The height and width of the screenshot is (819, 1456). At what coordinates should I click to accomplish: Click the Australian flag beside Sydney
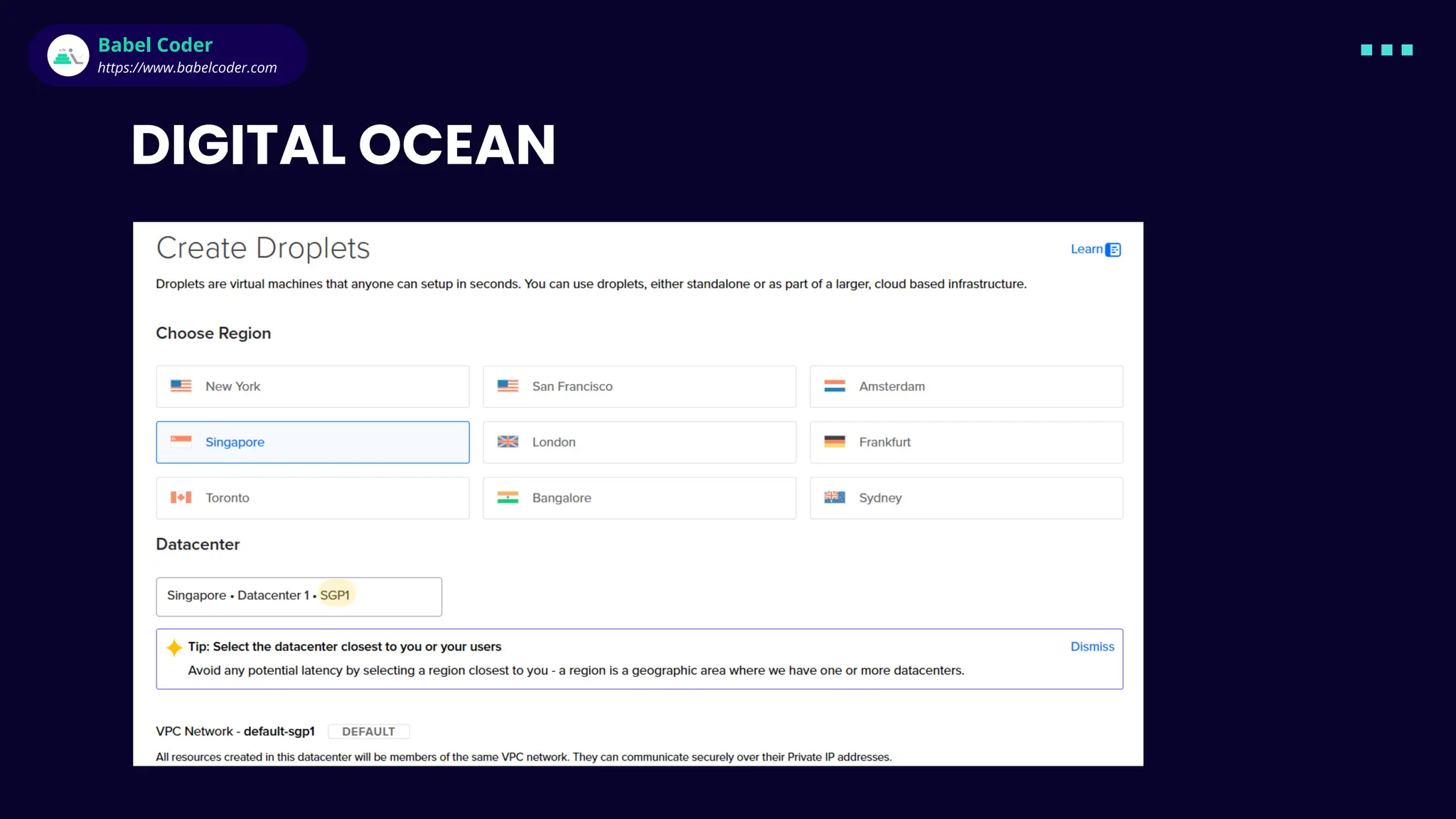click(x=835, y=498)
